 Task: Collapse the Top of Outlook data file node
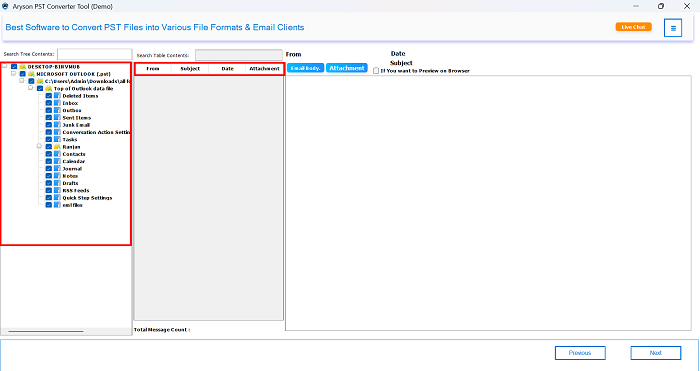pos(31,88)
